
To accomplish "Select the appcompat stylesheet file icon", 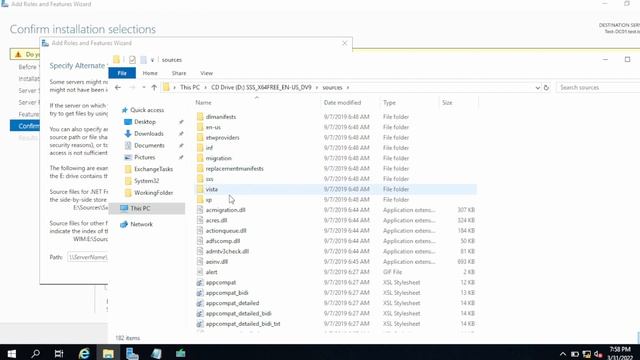I will (x=200, y=282).
